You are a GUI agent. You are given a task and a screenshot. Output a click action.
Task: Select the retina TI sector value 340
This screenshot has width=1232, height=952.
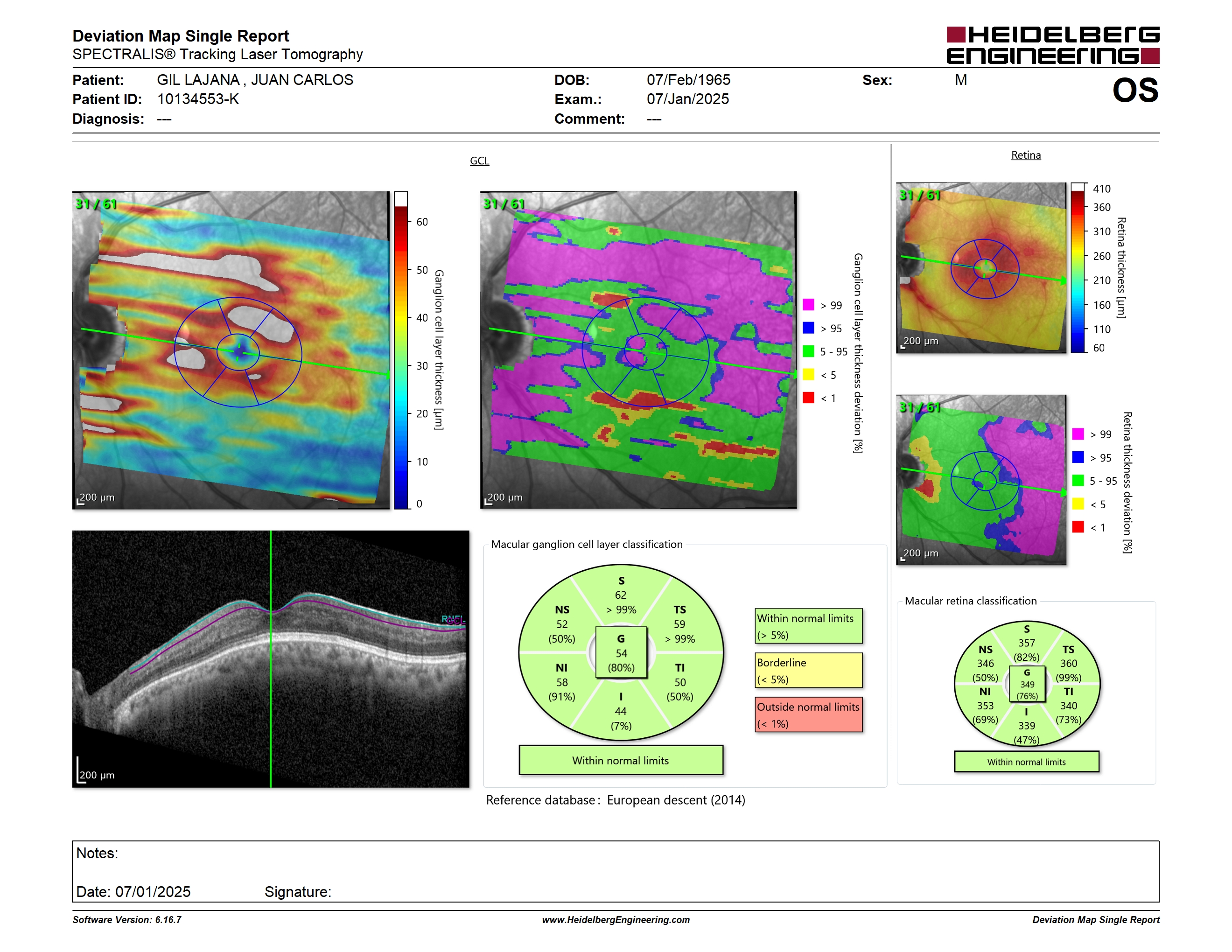[1068, 706]
